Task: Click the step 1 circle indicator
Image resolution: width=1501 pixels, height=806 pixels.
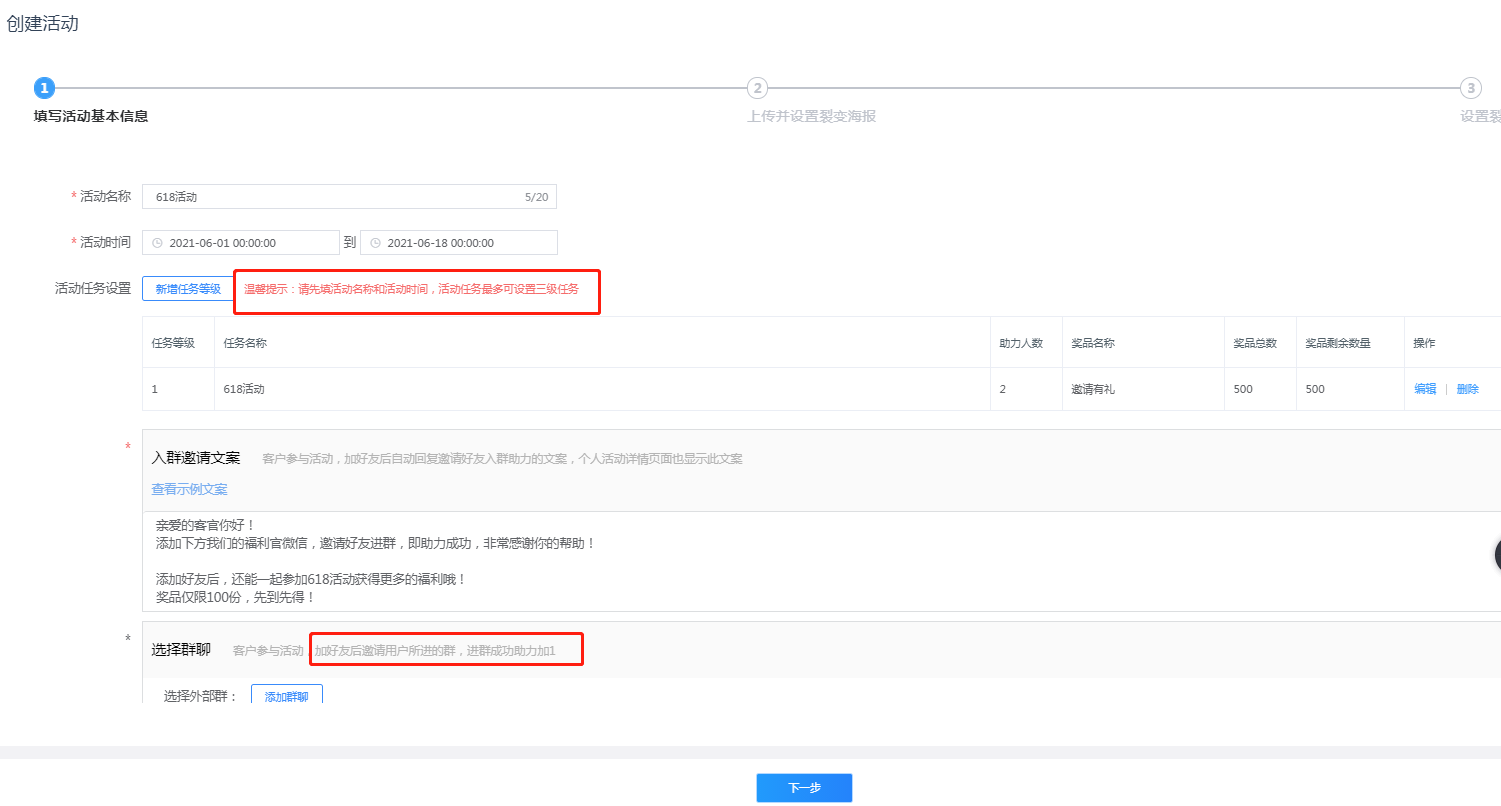Action: 44,88
